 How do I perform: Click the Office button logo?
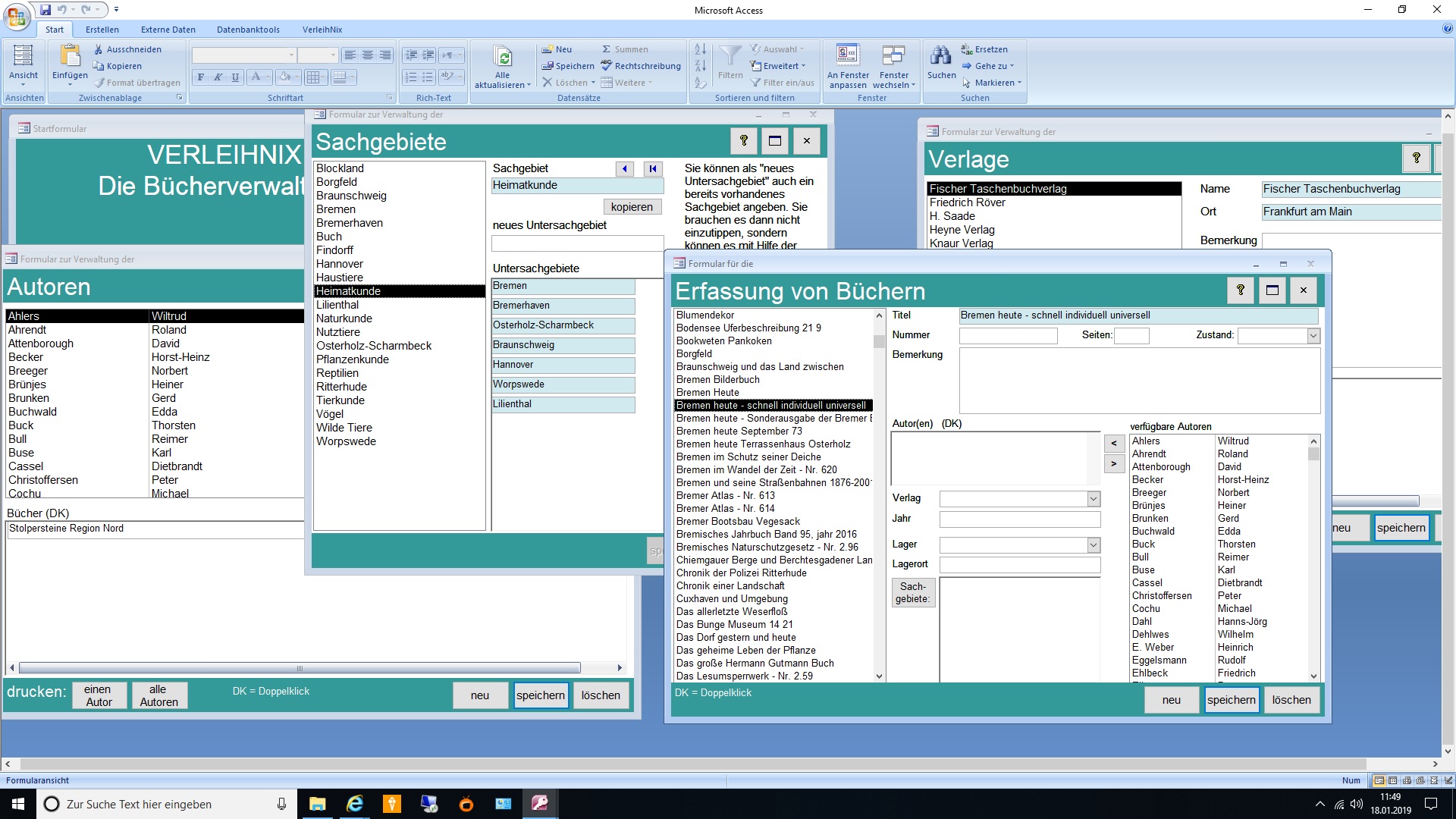17,16
